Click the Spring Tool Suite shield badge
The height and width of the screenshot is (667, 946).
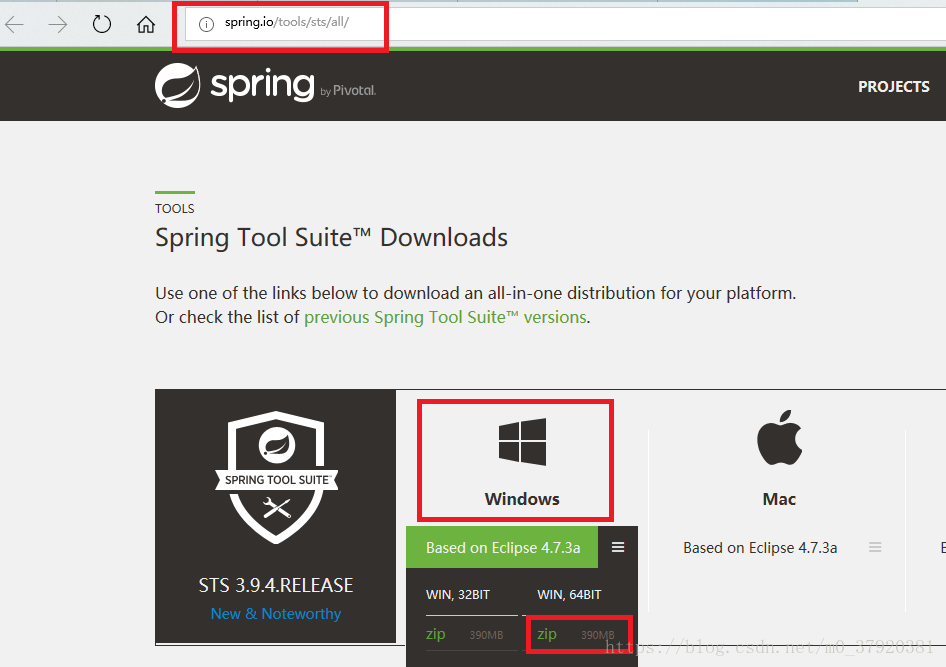click(276, 477)
